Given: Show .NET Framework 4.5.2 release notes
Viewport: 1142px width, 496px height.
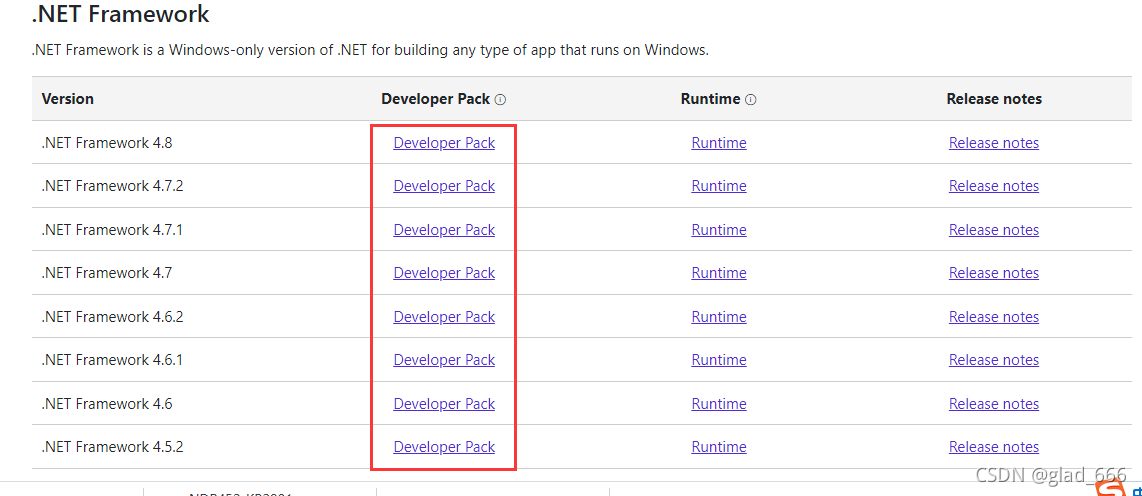Looking at the screenshot, I should 993,447.
